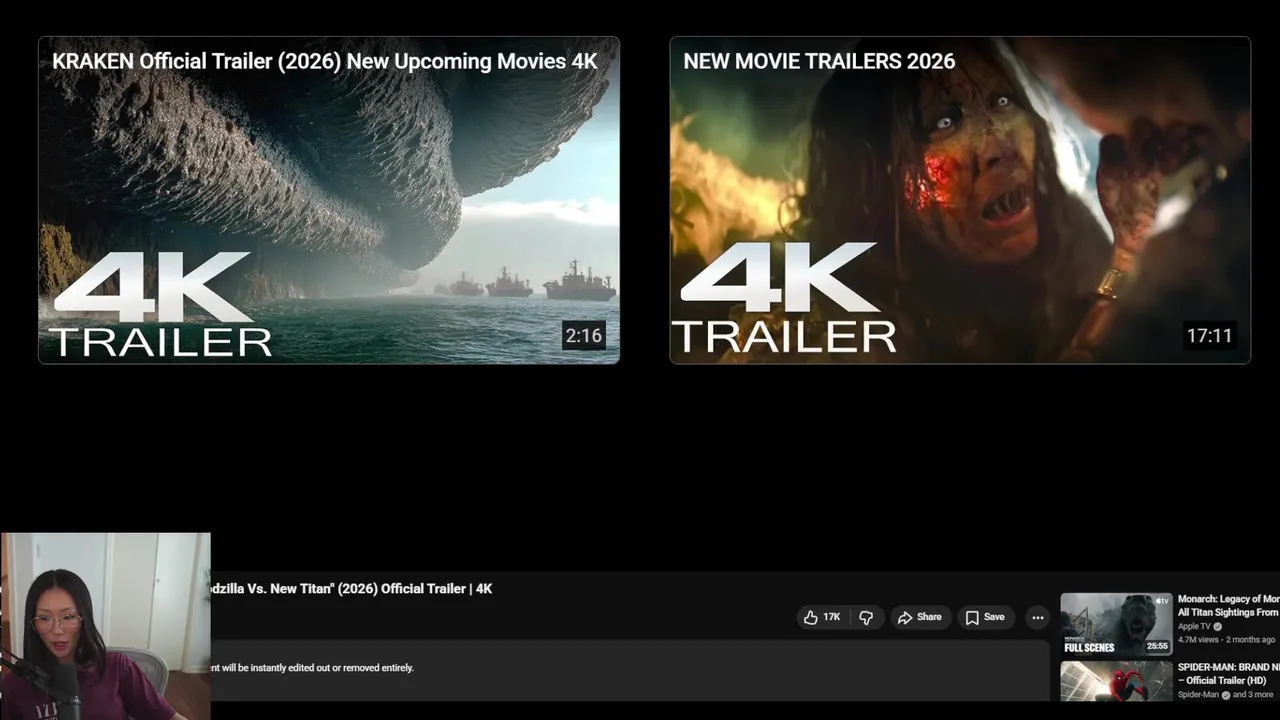Image resolution: width=1280 pixels, height=720 pixels.
Task: Click the 25:55 duration badge on Monarch thumbnail
Action: click(1157, 646)
